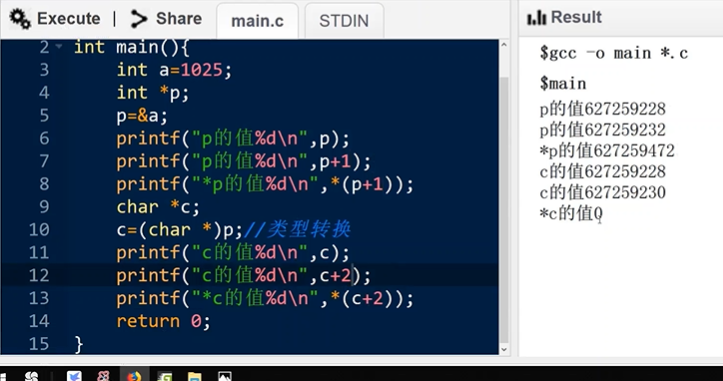Image resolution: width=723 pixels, height=381 pixels.
Task: Click the blue comment "//类型转换"
Action: [x=297, y=229]
